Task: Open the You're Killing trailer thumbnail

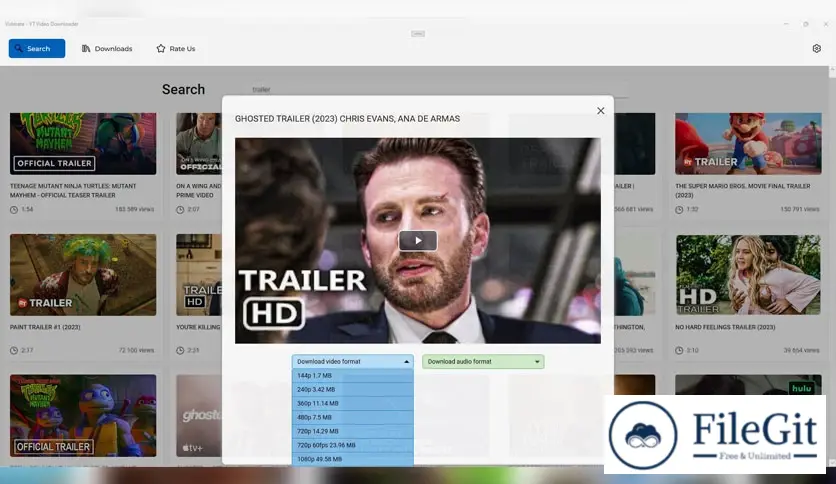Action: pos(199,275)
